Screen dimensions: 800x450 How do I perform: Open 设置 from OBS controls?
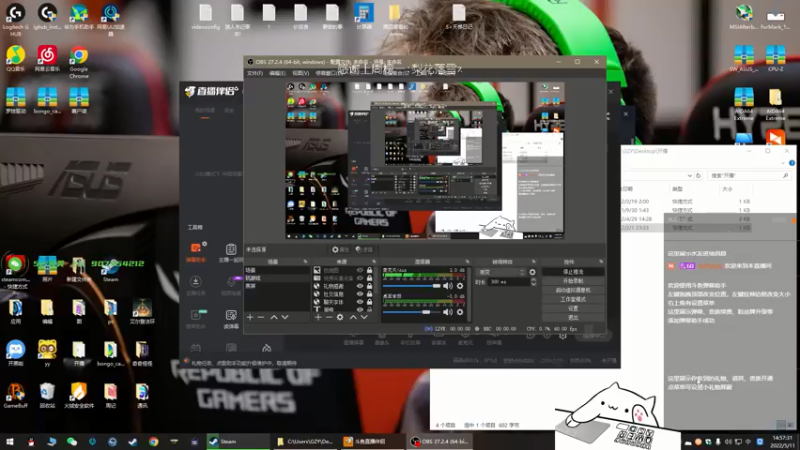point(573,308)
